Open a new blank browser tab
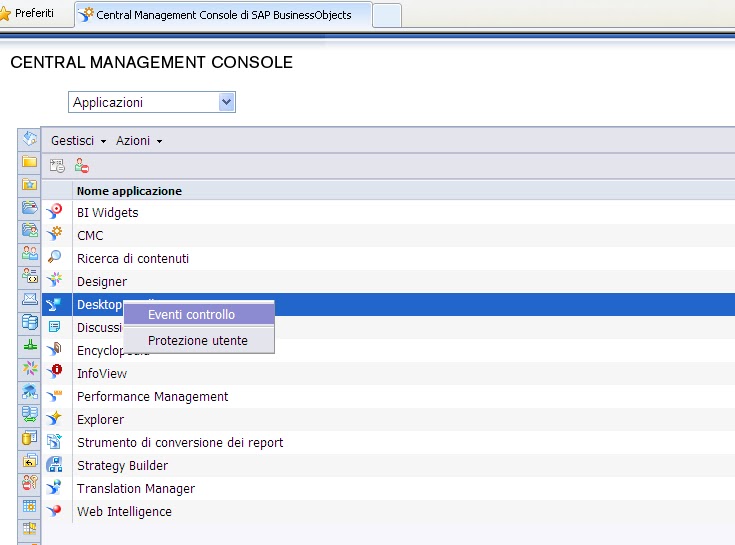The width and height of the screenshot is (735, 545). tap(387, 15)
